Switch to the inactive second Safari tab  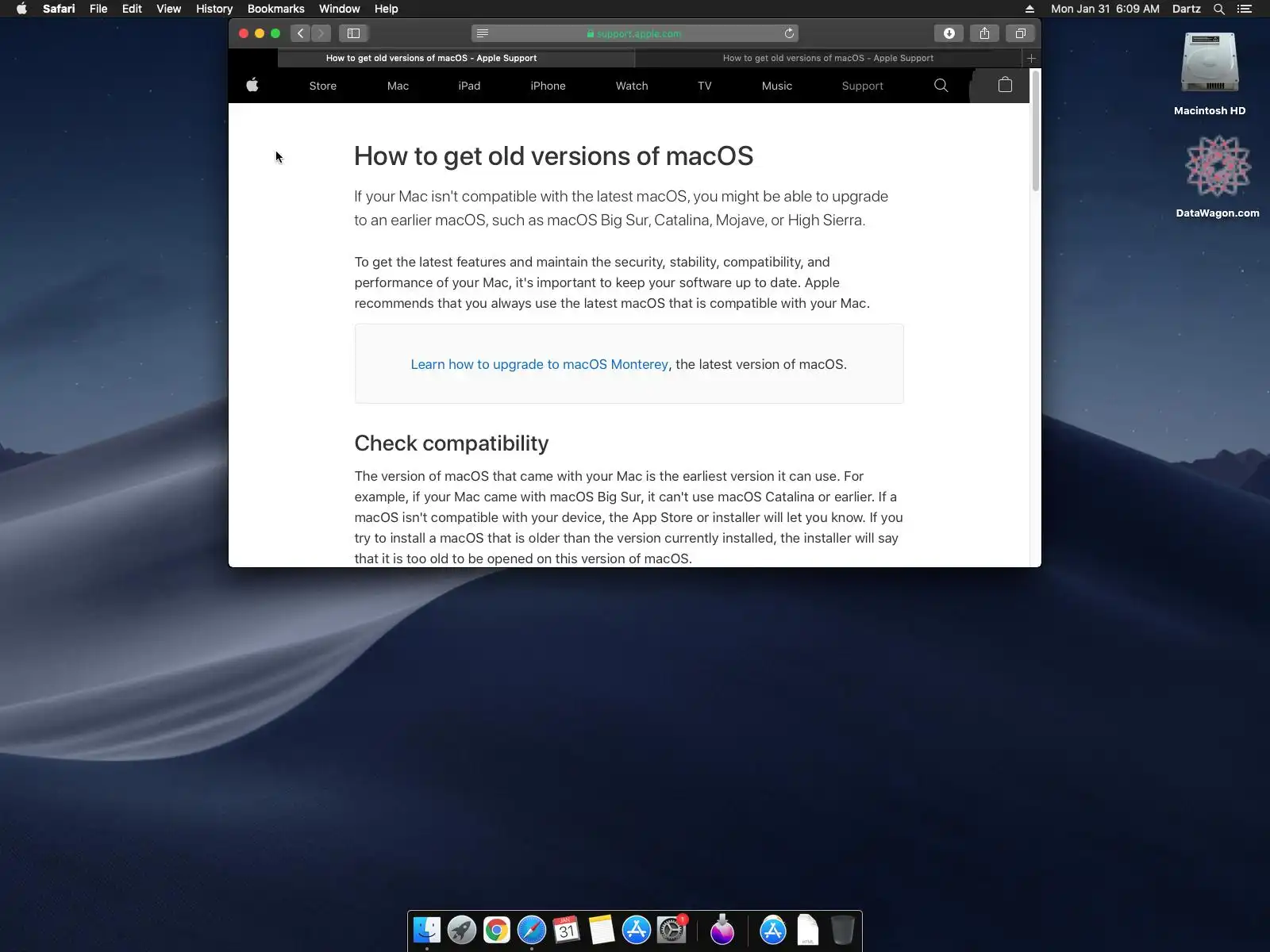(x=828, y=58)
